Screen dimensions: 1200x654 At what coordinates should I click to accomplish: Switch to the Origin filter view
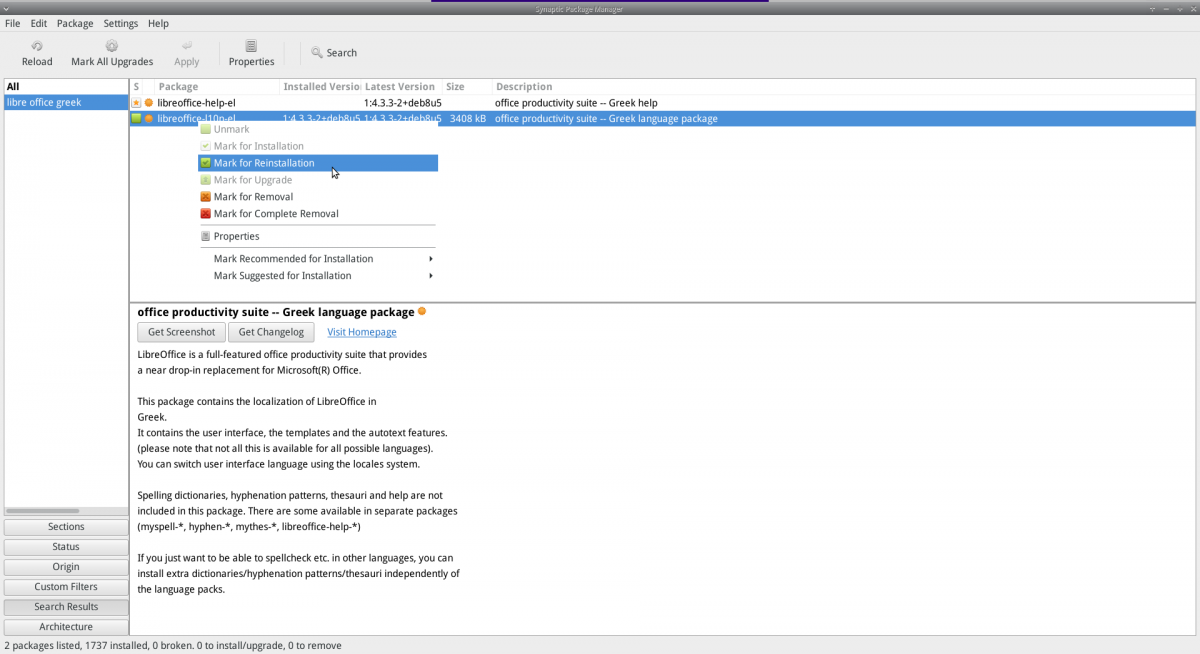pos(66,567)
